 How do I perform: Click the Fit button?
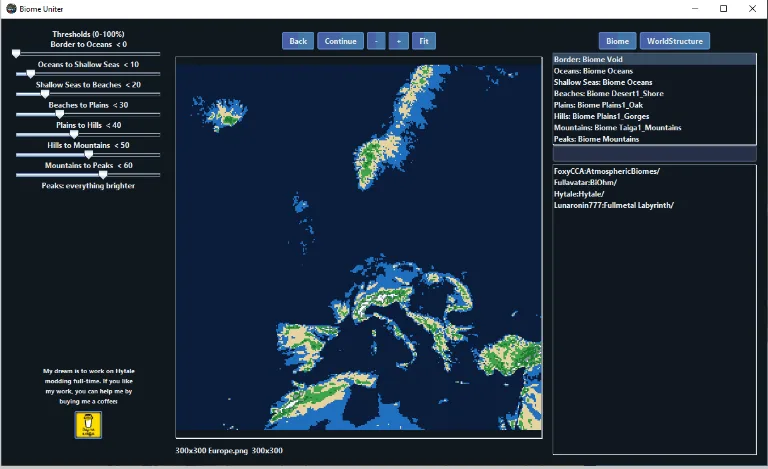click(424, 41)
